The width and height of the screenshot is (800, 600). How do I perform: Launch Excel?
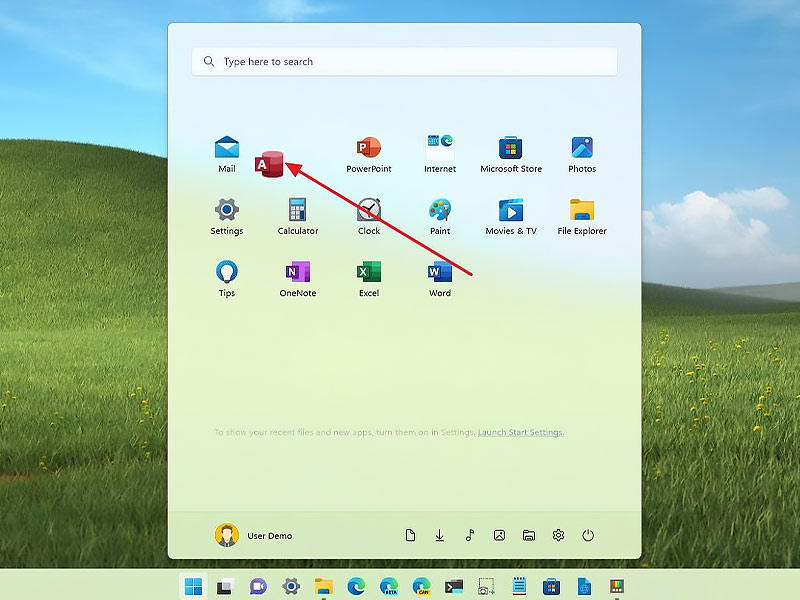pyautogui.click(x=368, y=279)
